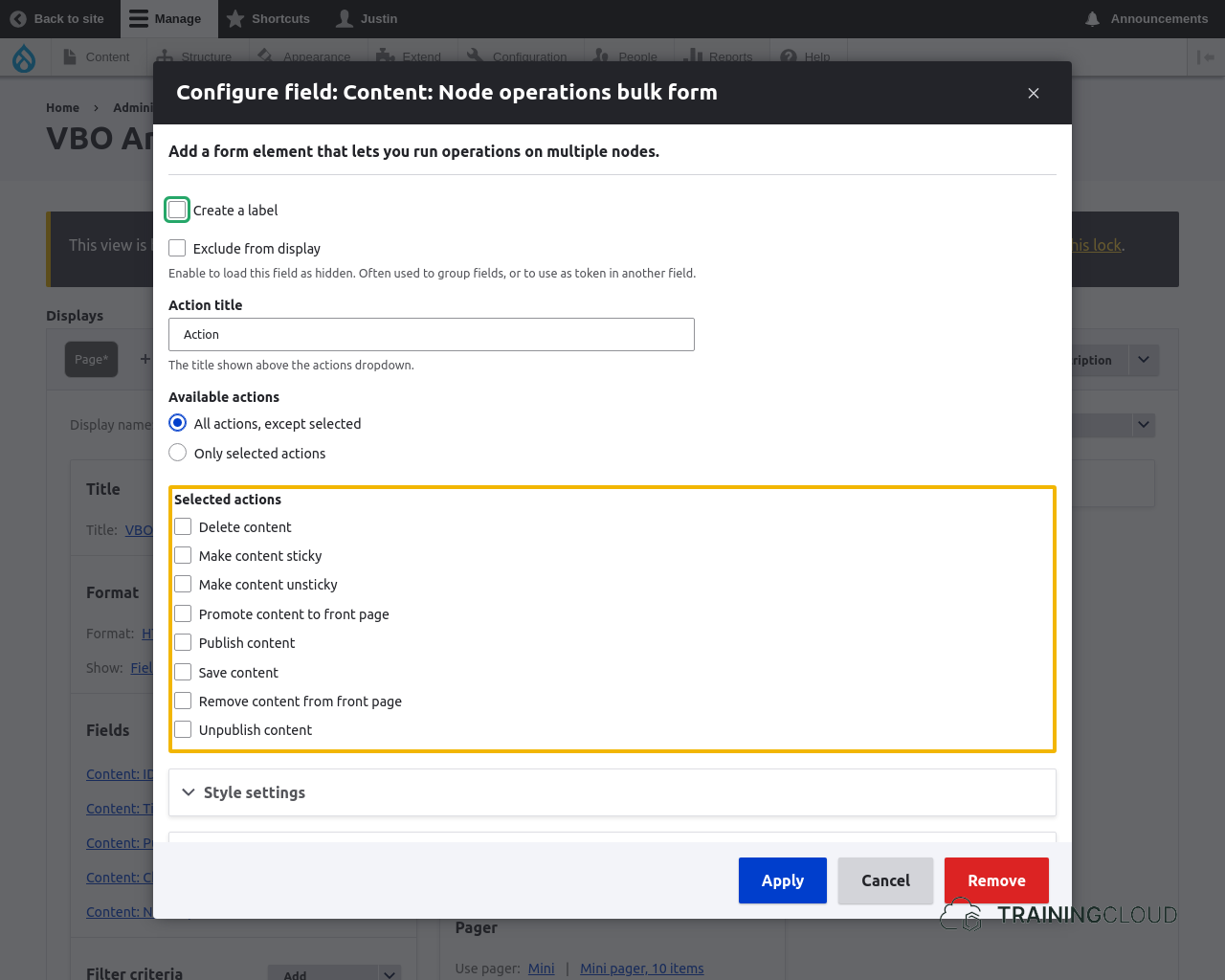Select Only selected actions radio
1225x980 pixels.
[178, 453]
